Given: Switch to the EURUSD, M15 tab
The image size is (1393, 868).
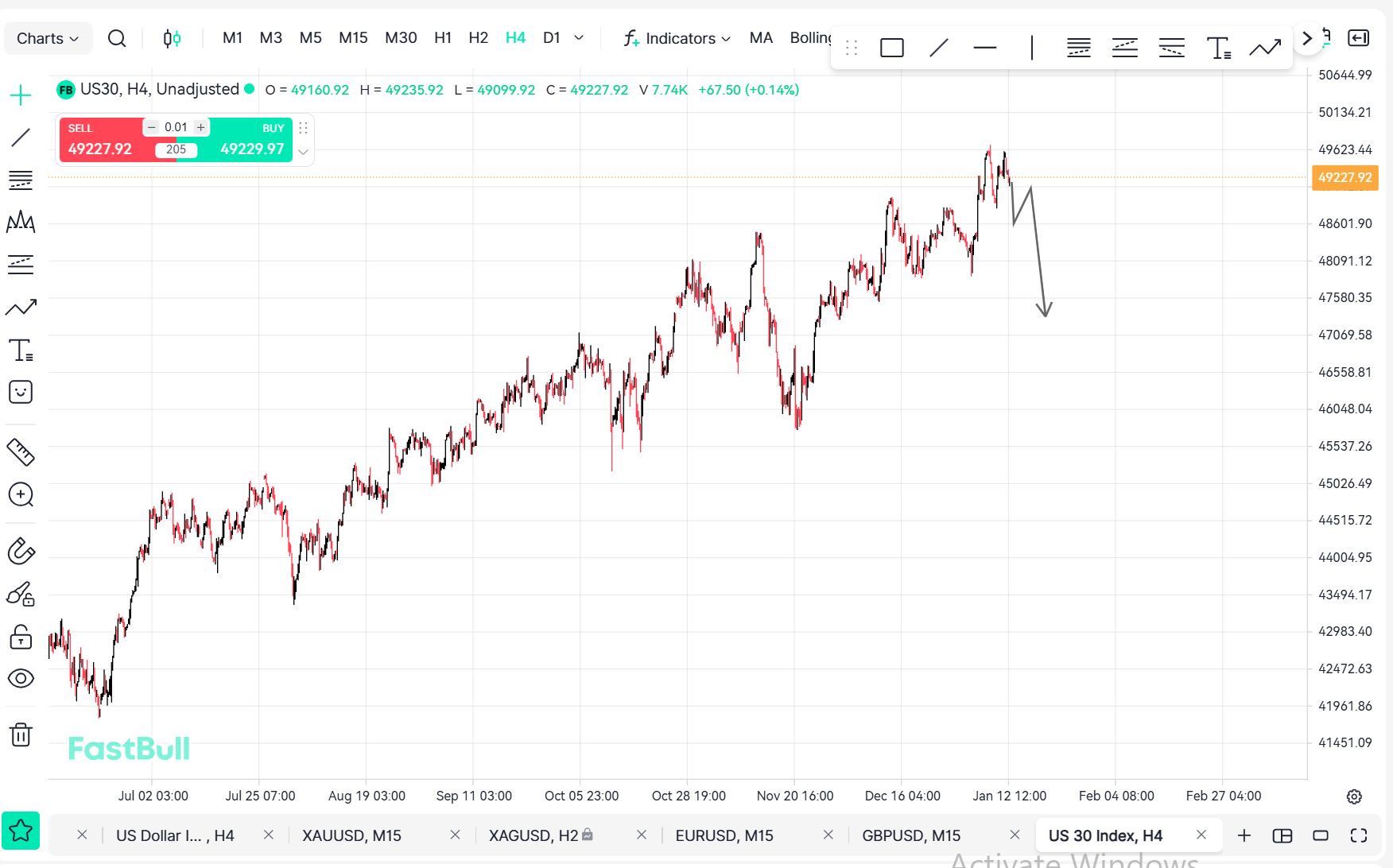Looking at the screenshot, I should [724, 835].
